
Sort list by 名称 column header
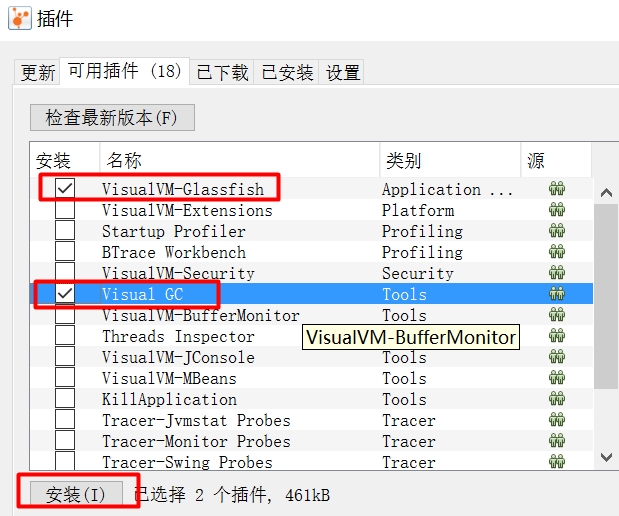(x=240, y=160)
